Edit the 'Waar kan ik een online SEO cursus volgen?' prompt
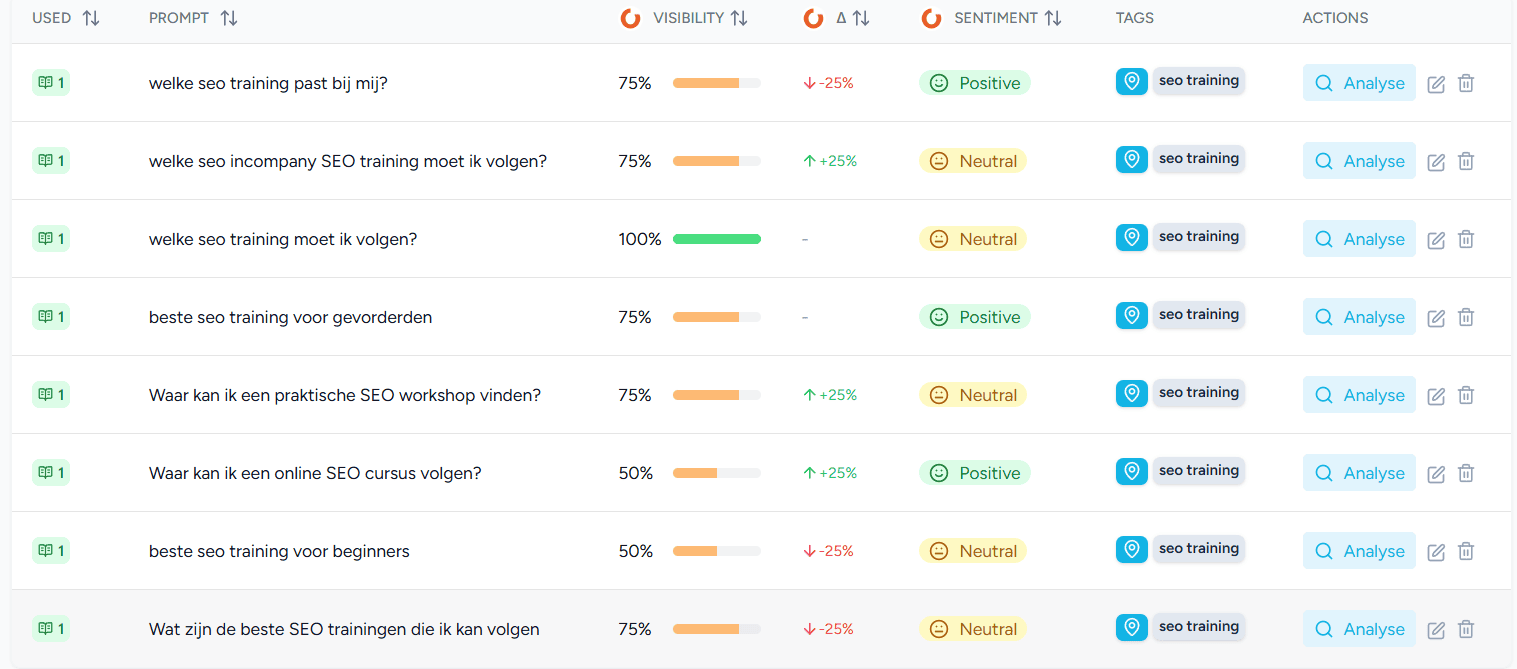 point(1436,474)
